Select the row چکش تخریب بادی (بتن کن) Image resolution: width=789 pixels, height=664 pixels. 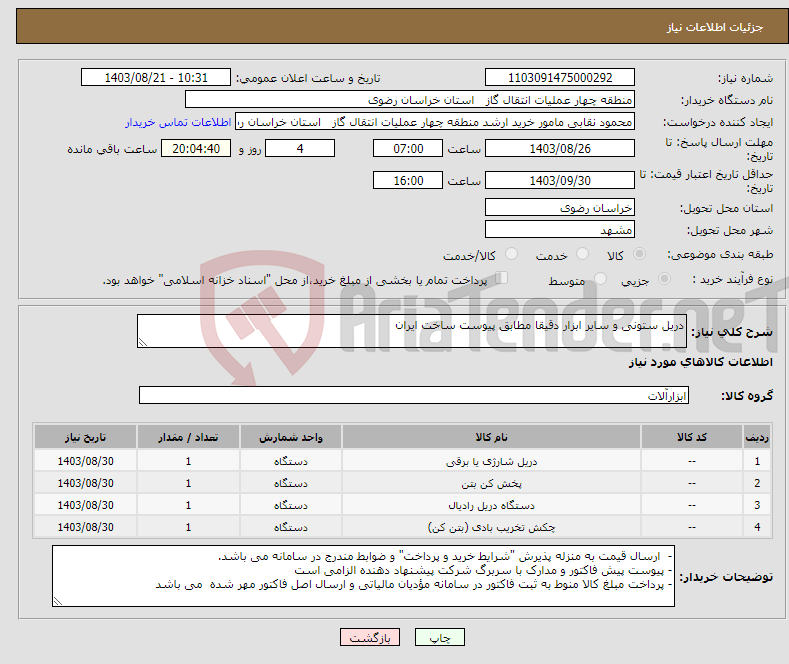(402, 527)
